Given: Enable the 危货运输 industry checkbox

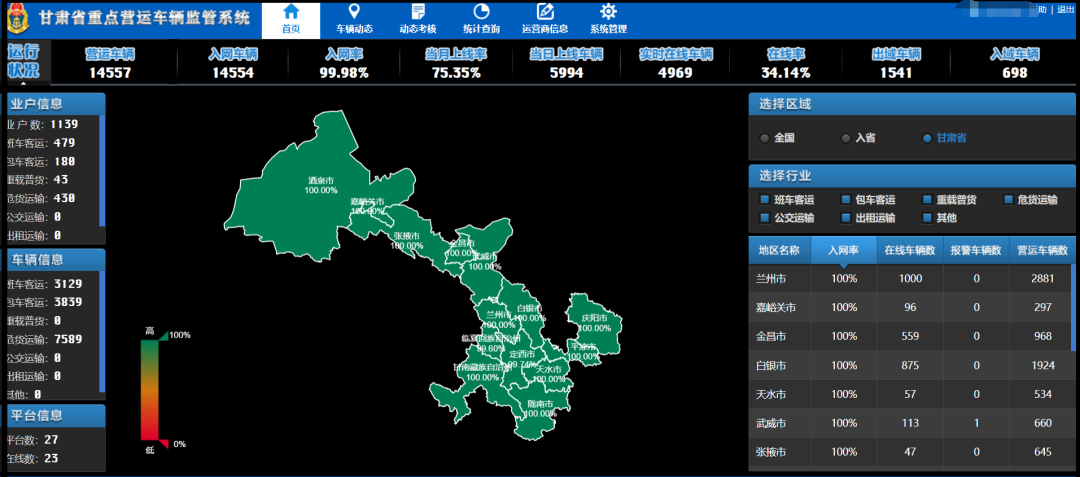Looking at the screenshot, I should (1009, 200).
